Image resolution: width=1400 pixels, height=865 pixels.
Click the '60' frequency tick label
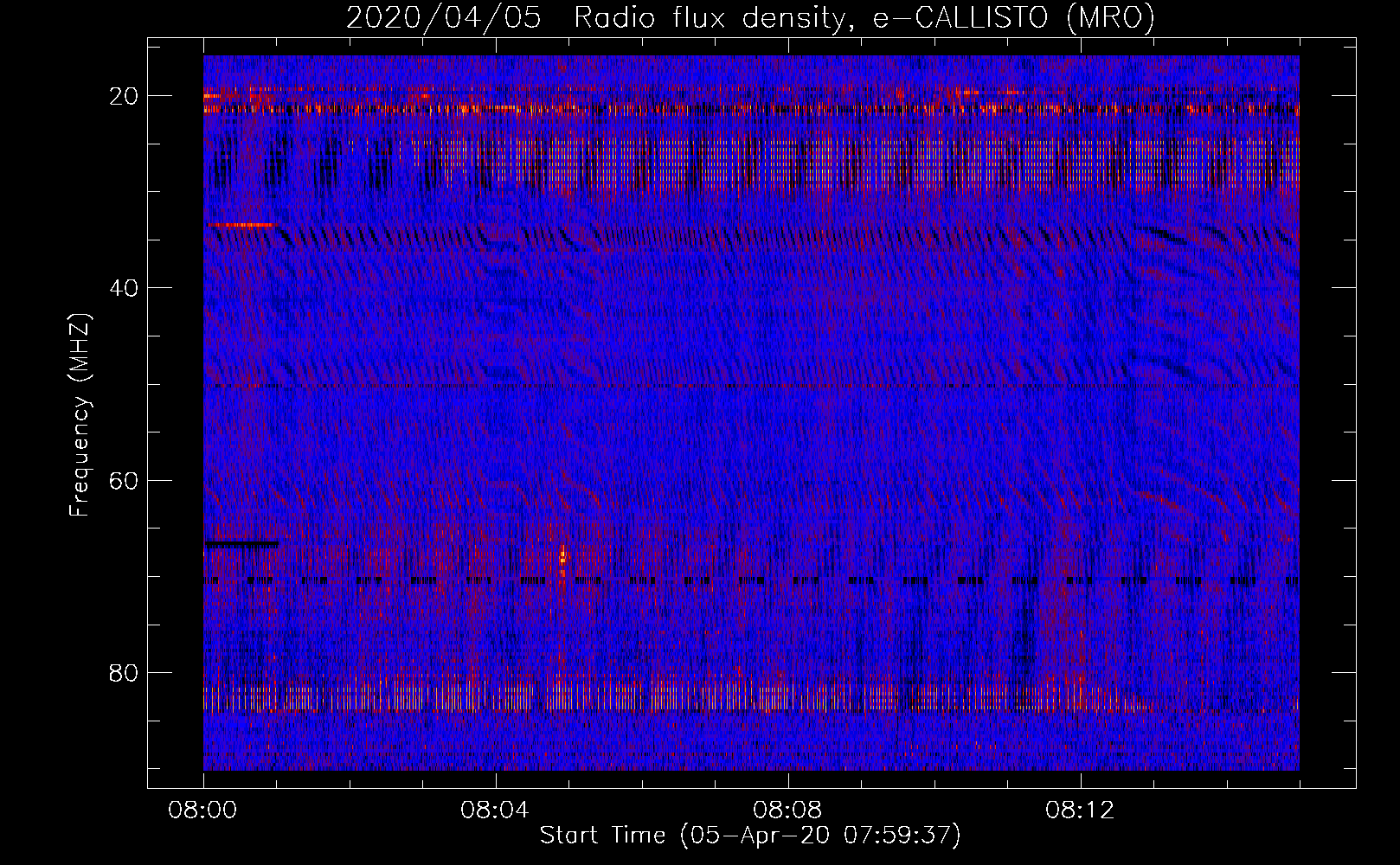pyautogui.click(x=125, y=479)
